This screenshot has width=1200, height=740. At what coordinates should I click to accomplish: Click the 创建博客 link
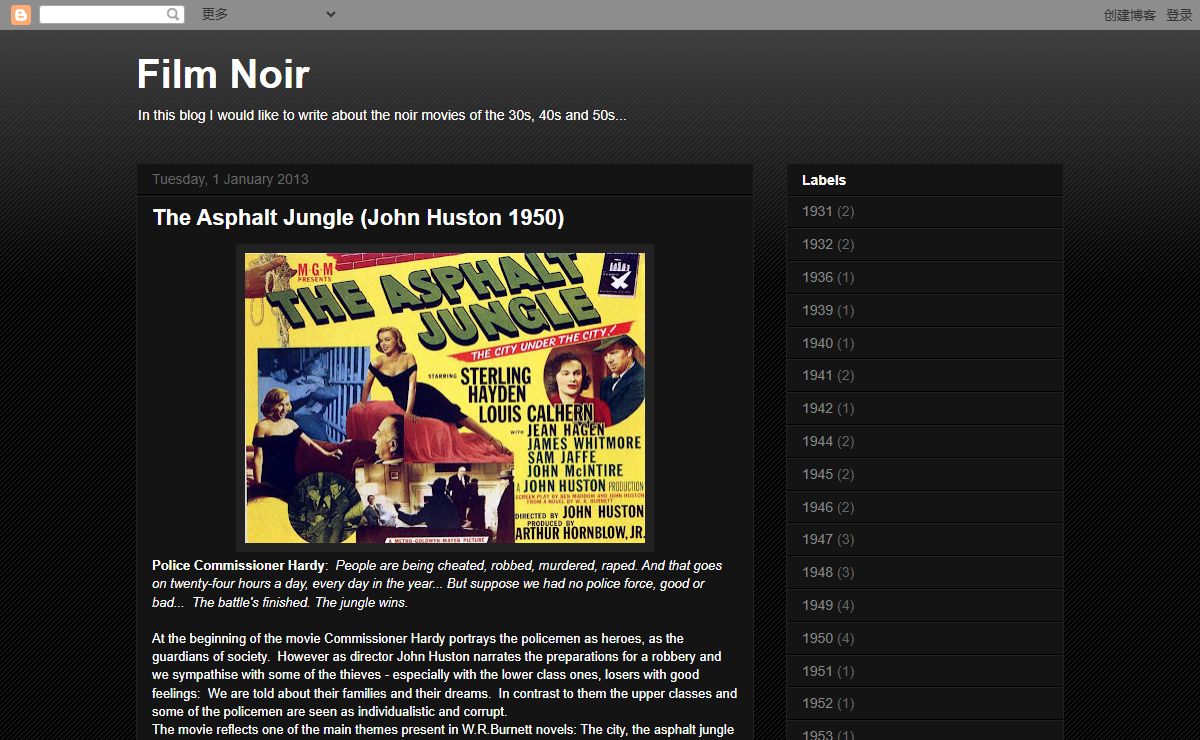point(1130,15)
